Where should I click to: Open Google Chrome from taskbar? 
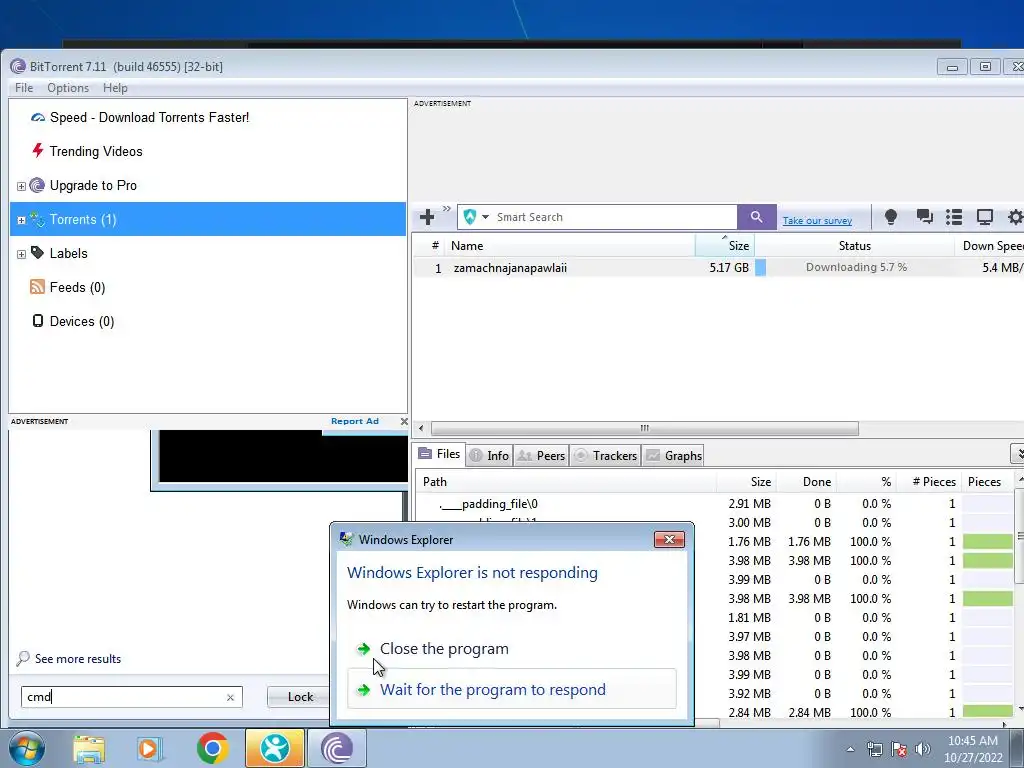click(212, 748)
